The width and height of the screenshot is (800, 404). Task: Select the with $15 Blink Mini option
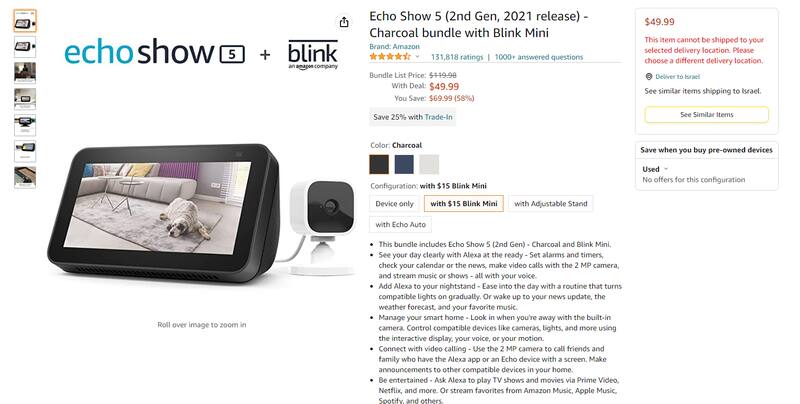[x=464, y=204]
